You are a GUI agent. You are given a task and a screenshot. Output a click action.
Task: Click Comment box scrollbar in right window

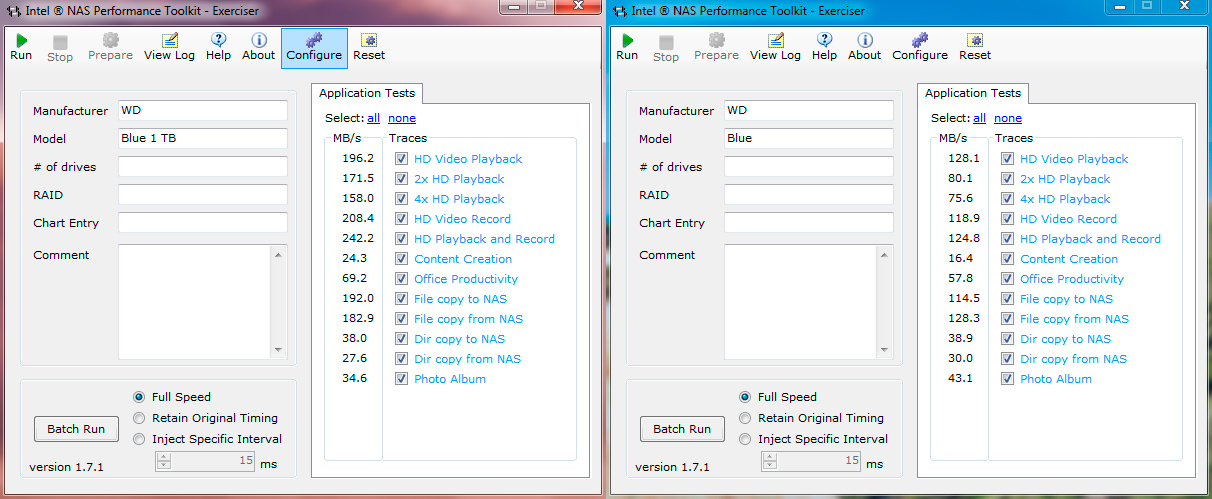point(885,301)
